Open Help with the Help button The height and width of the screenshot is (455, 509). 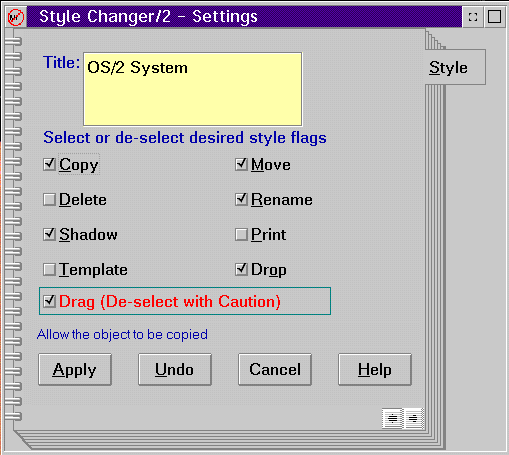pyautogui.click(x=375, y=370)
